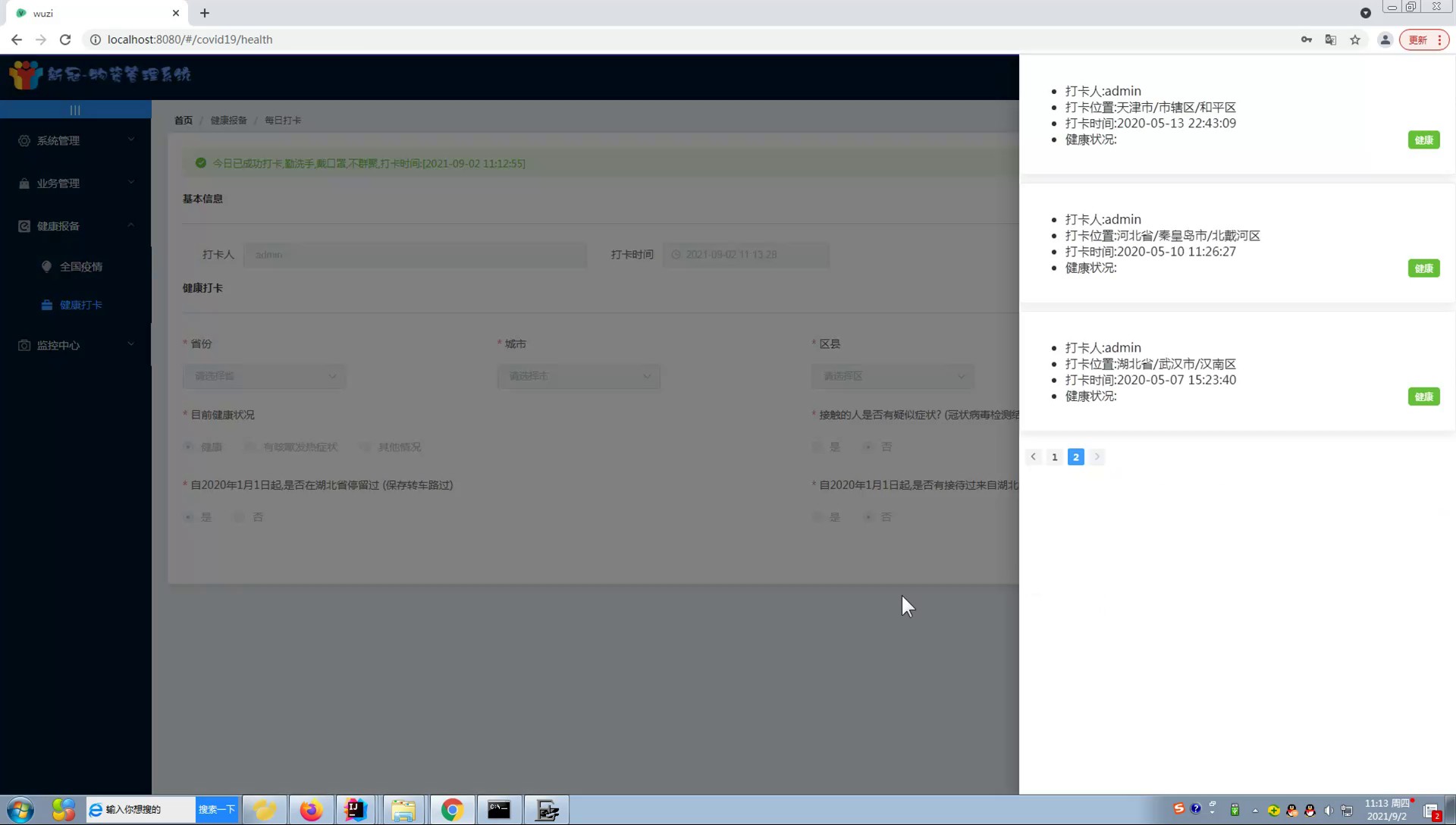Expand the 系统管理 sidebar menu
1456x825 pixels.
76,141
